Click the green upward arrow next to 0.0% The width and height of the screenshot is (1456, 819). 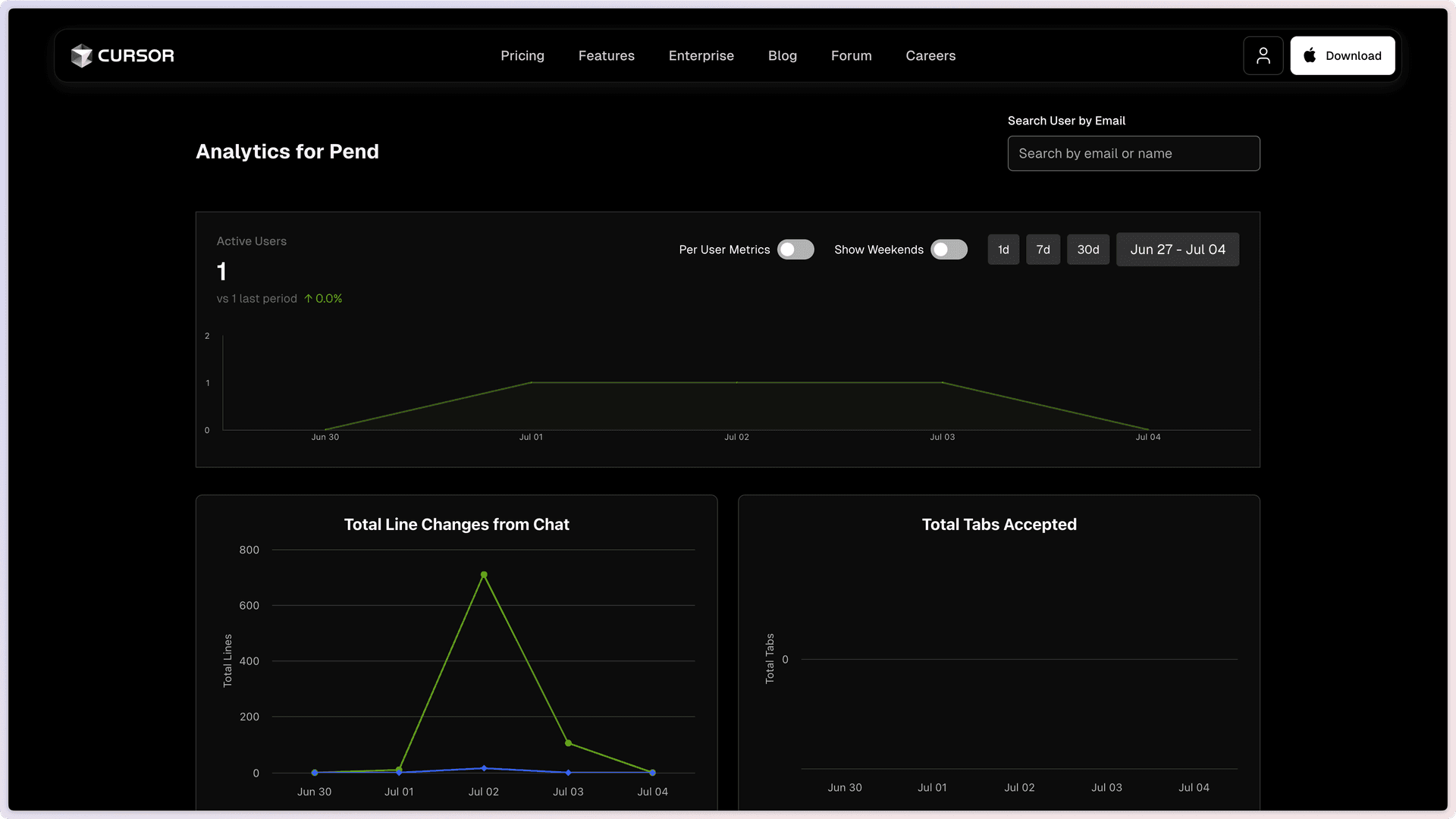point(308,298)
